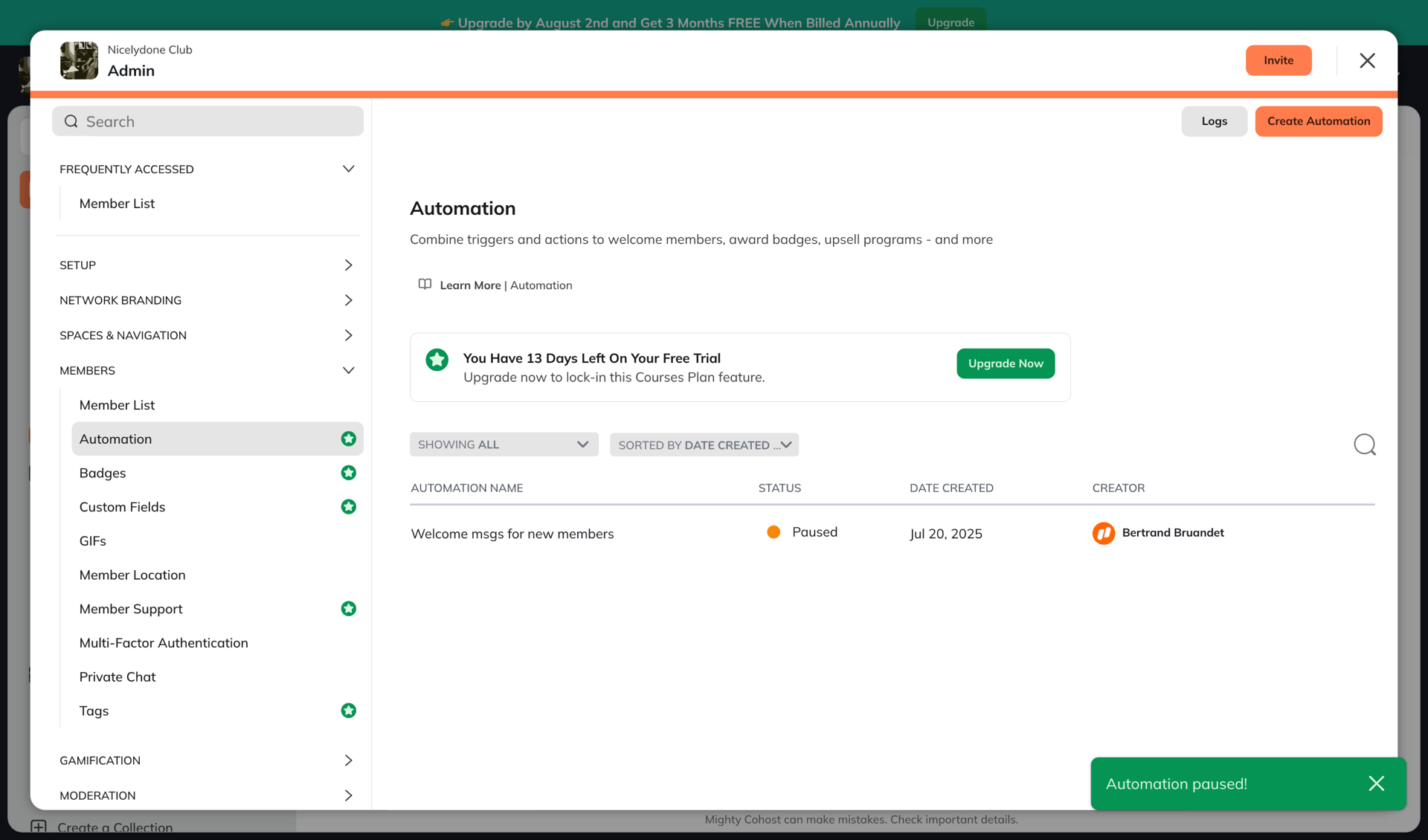Open the SHOWING ALL filter dropdown
Viewport: 1428px width, 840px height.
pos(504,444)
